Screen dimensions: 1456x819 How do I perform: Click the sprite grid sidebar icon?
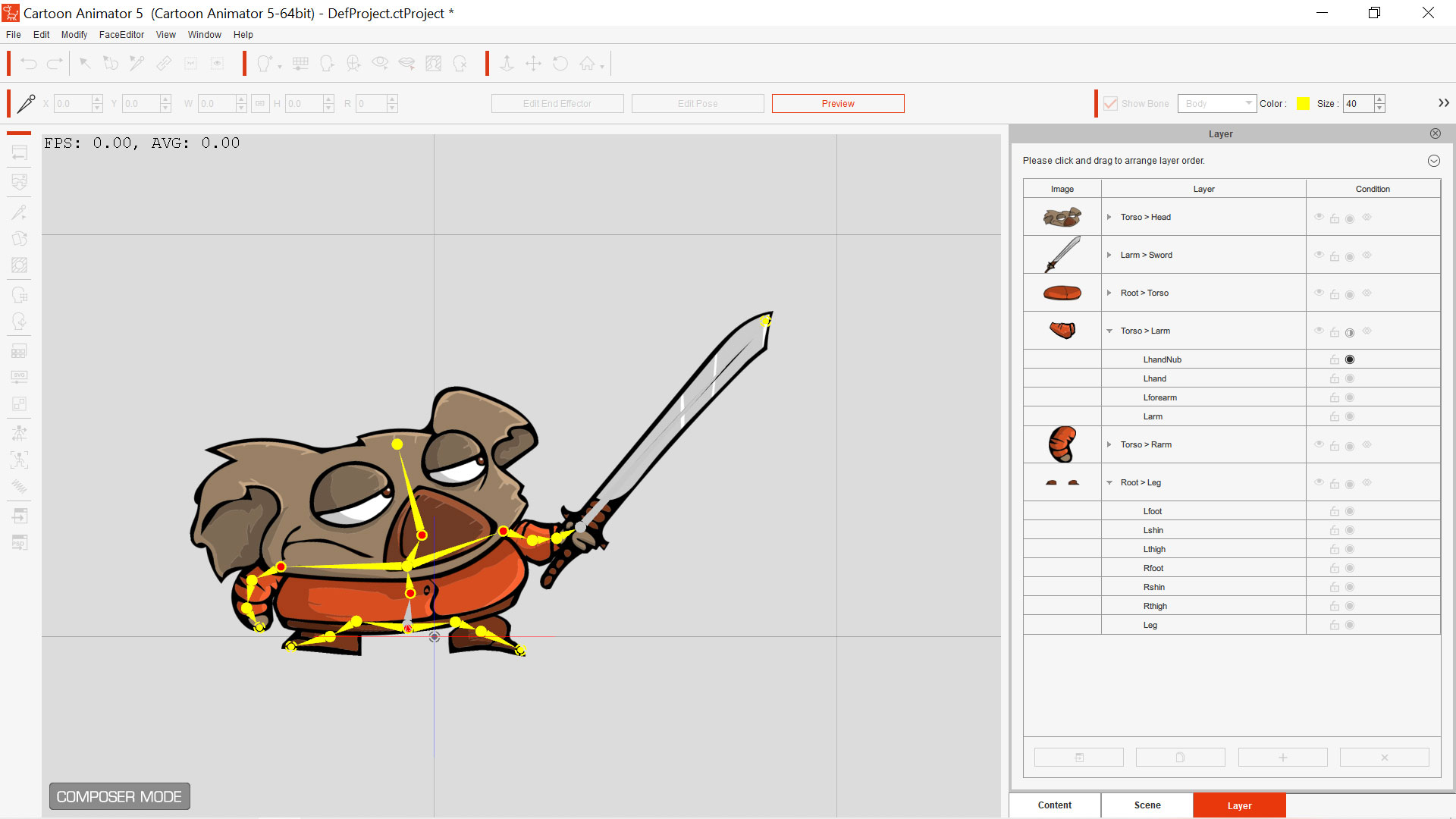[20, 351]
